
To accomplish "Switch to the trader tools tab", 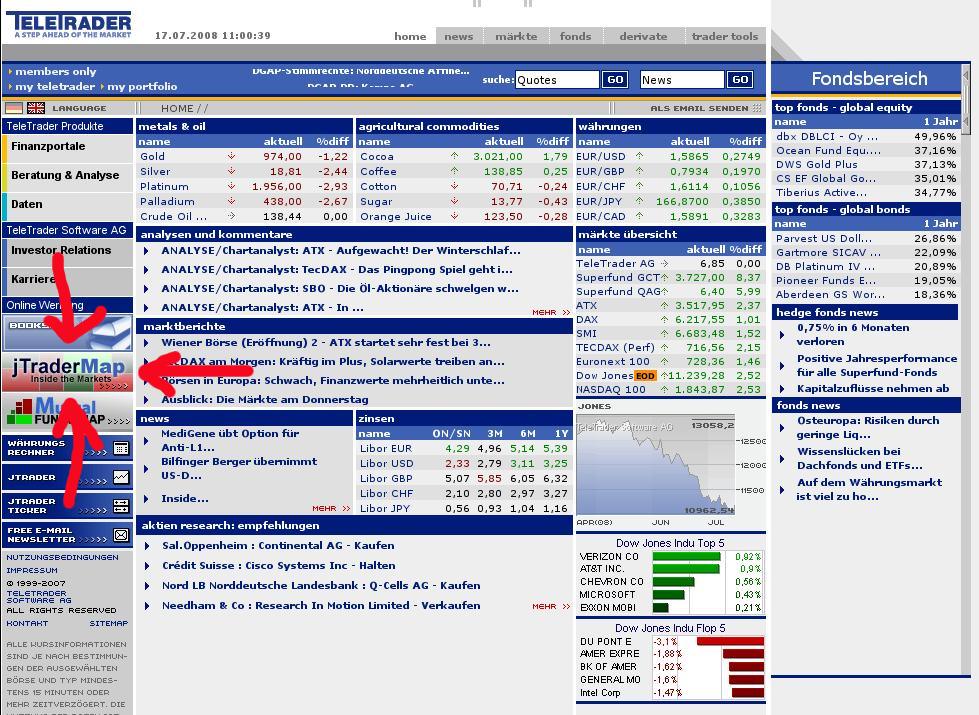I will click(725, 36).
